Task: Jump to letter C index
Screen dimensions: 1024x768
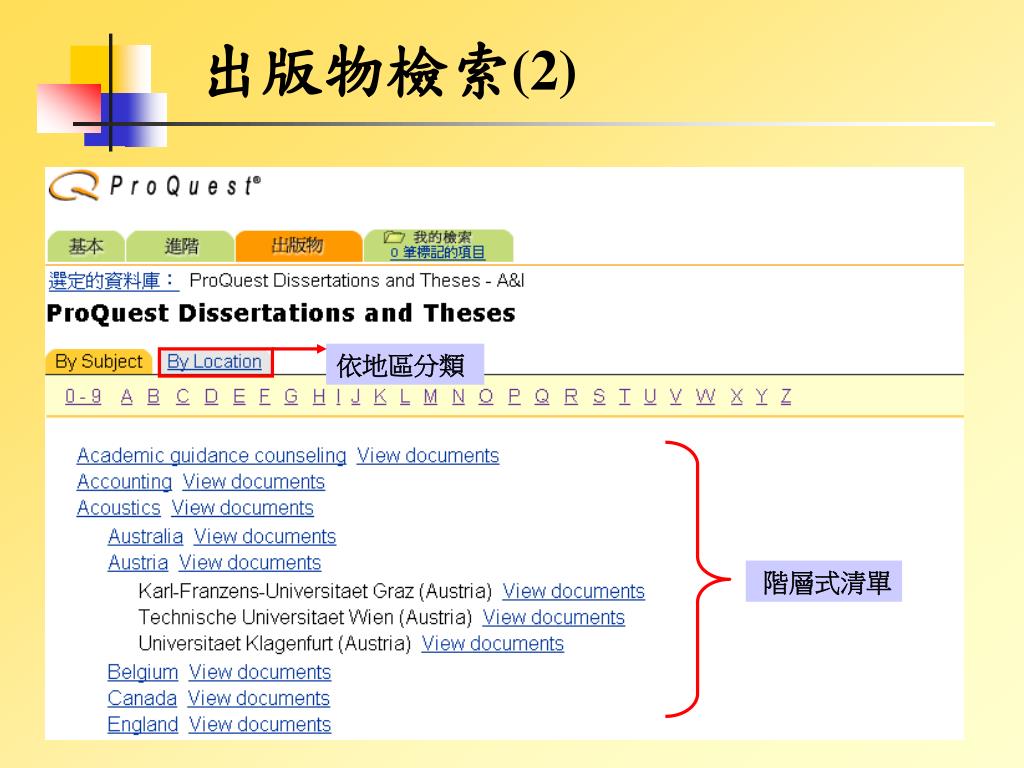Action: click(183, 396)
